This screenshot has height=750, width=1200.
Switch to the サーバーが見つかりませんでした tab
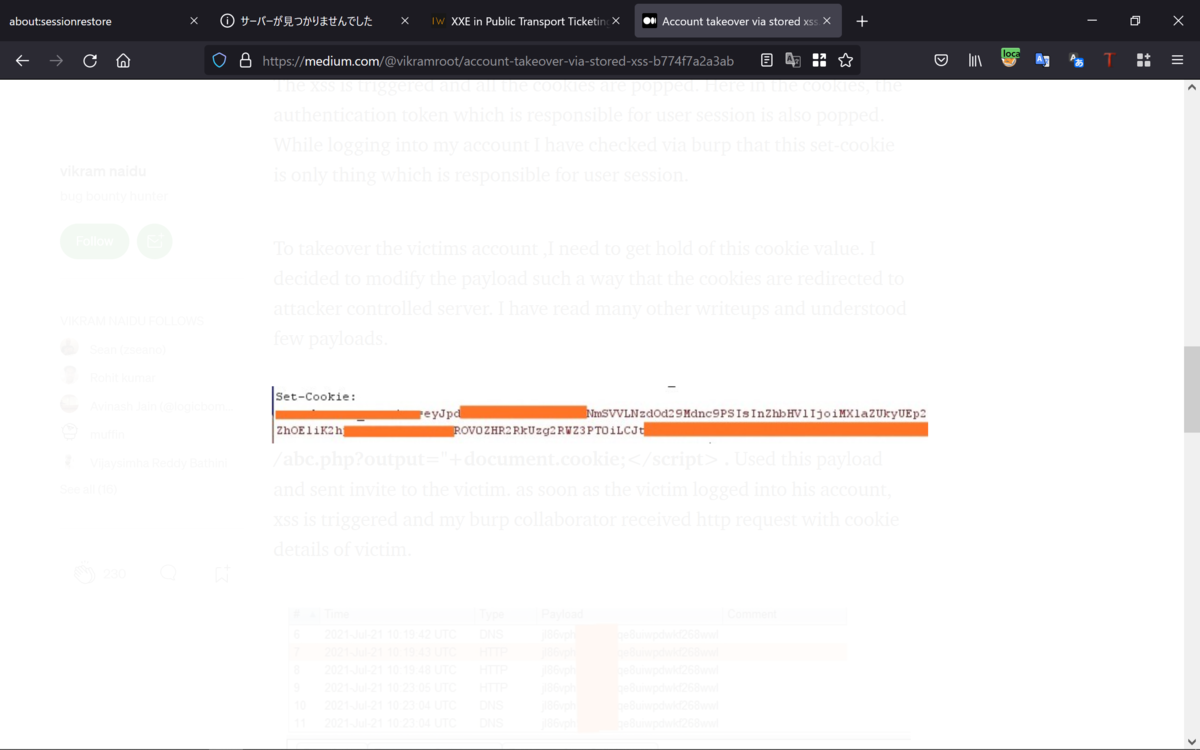(315, 21)
